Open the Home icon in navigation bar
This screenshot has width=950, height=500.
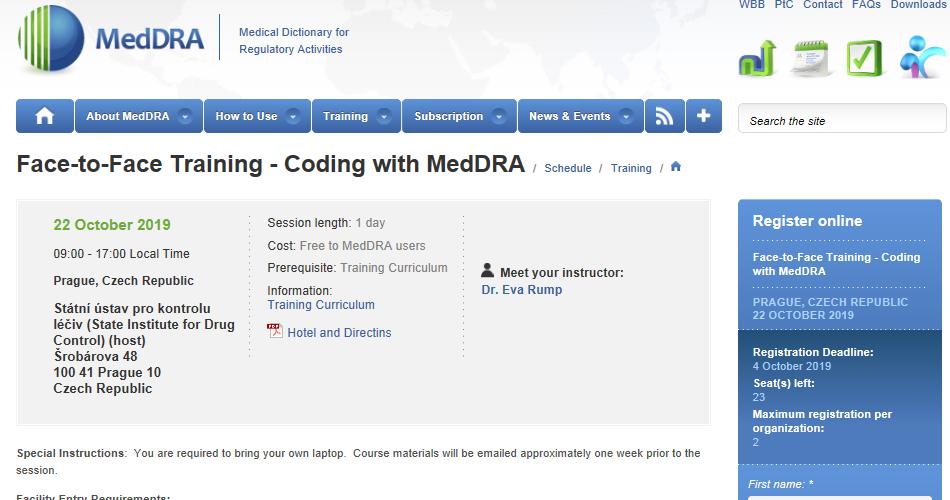45,116
